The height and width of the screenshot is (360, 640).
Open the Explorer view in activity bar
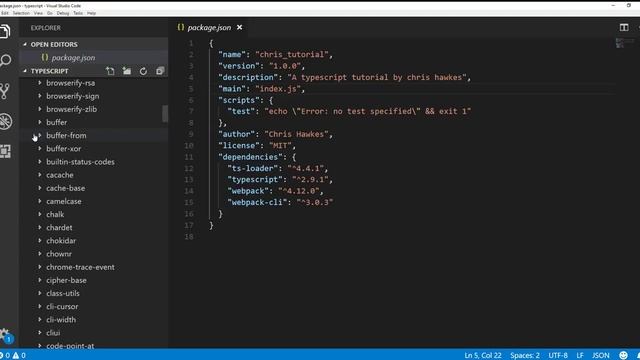5,31
